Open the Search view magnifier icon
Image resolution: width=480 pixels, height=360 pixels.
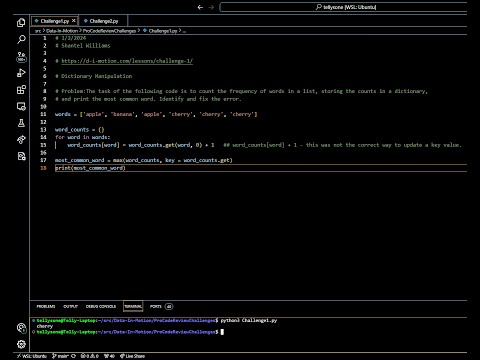point(21,39)
